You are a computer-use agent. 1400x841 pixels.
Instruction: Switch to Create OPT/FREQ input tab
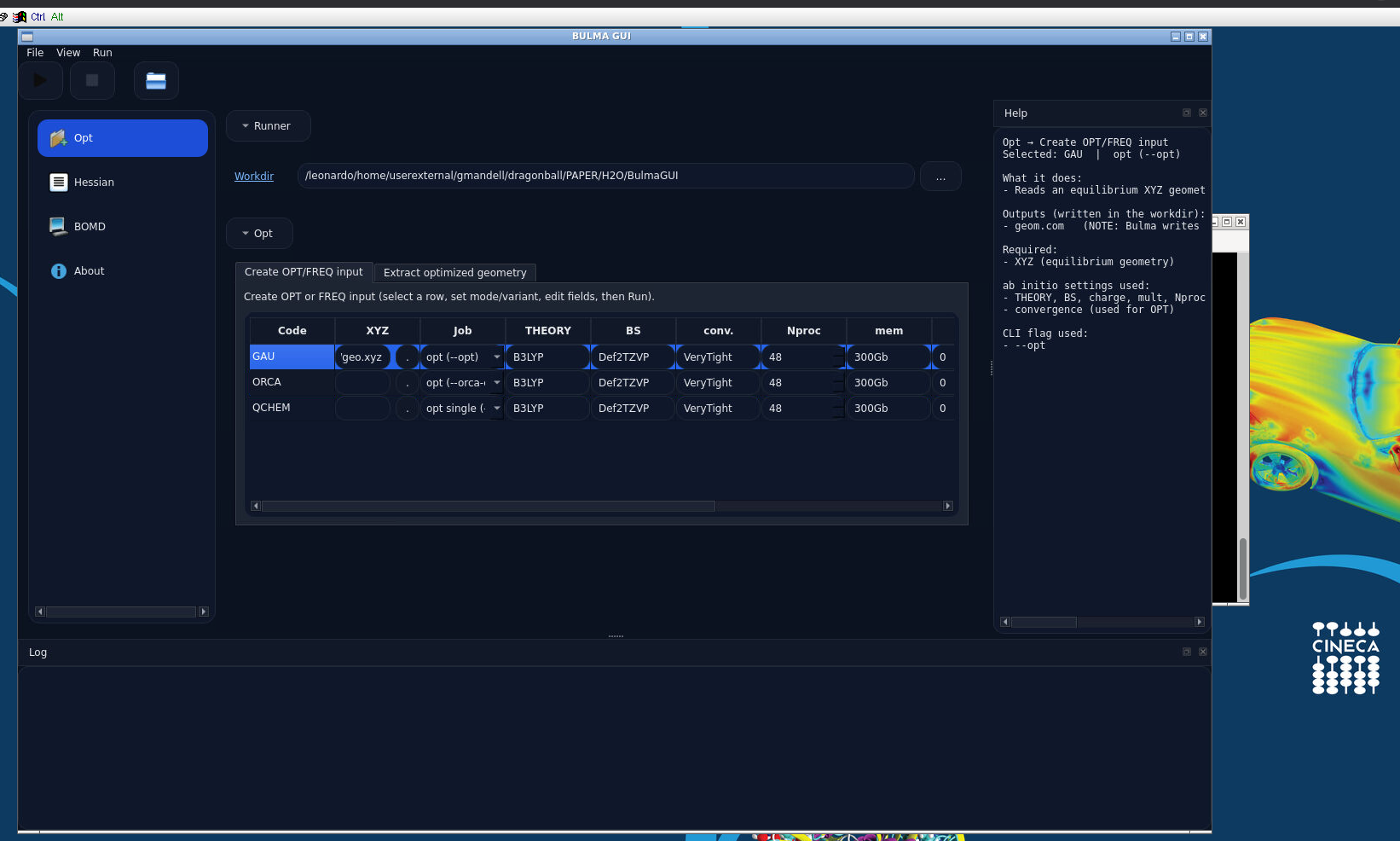(304, 272)
